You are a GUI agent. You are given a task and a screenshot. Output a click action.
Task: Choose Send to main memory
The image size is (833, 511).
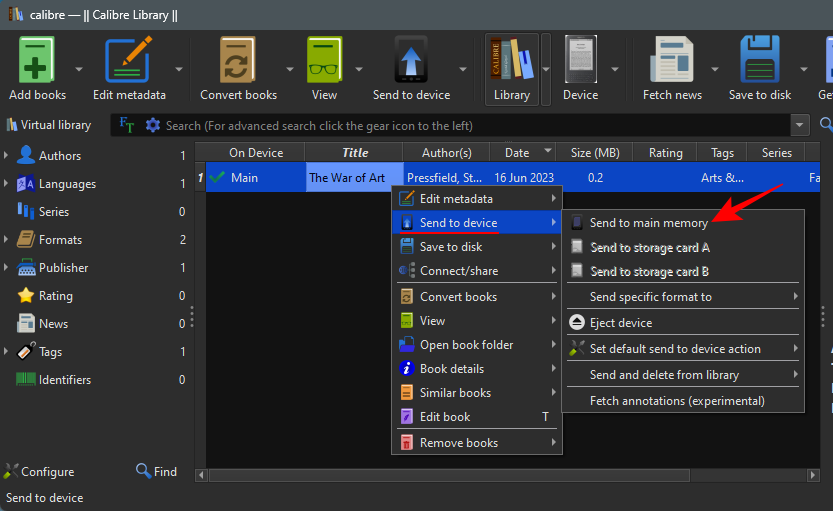[648, 223]
